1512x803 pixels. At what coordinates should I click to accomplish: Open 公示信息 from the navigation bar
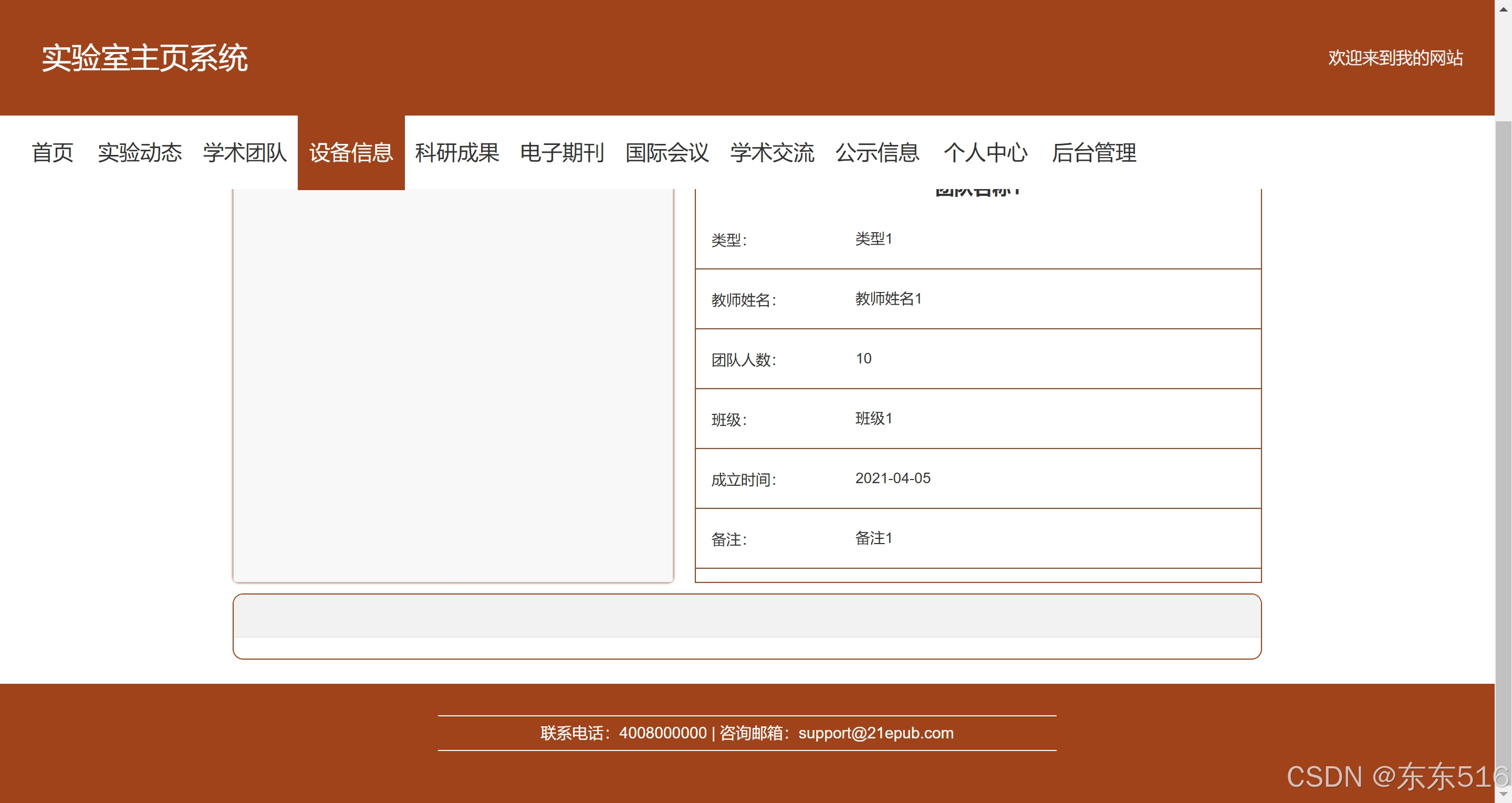pyautogui.click(x=877, y=153)
